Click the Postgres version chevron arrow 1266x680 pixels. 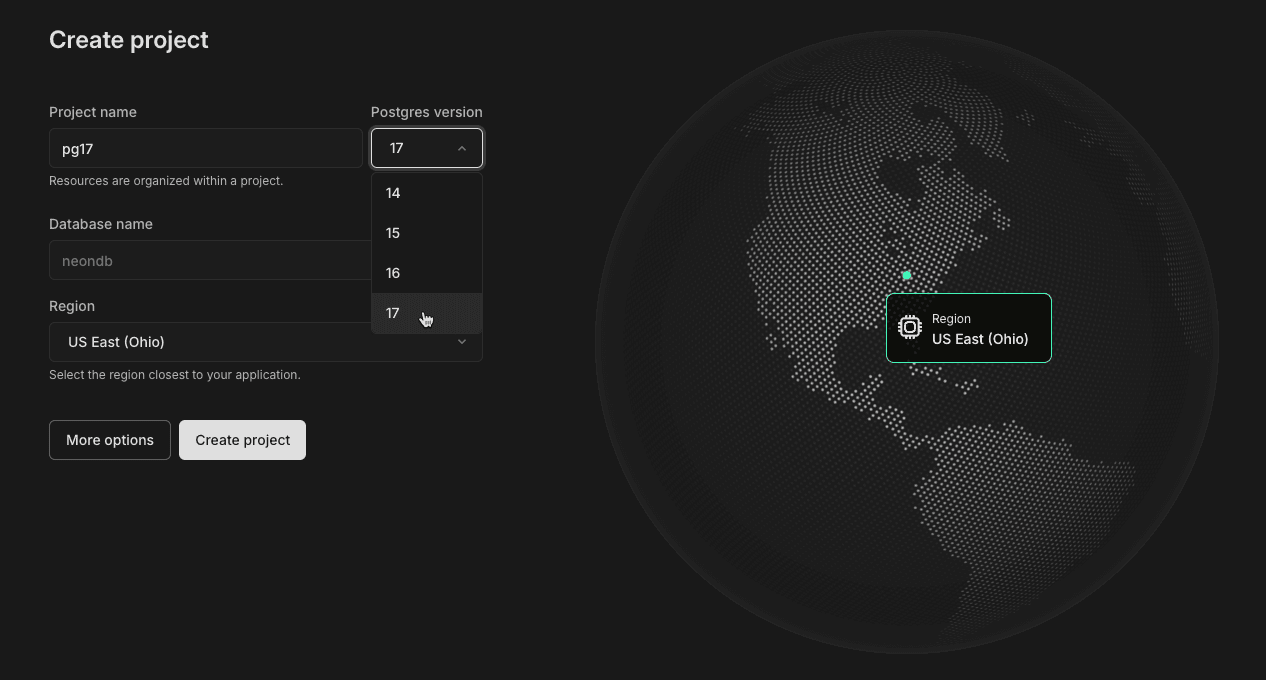(461, 148)
